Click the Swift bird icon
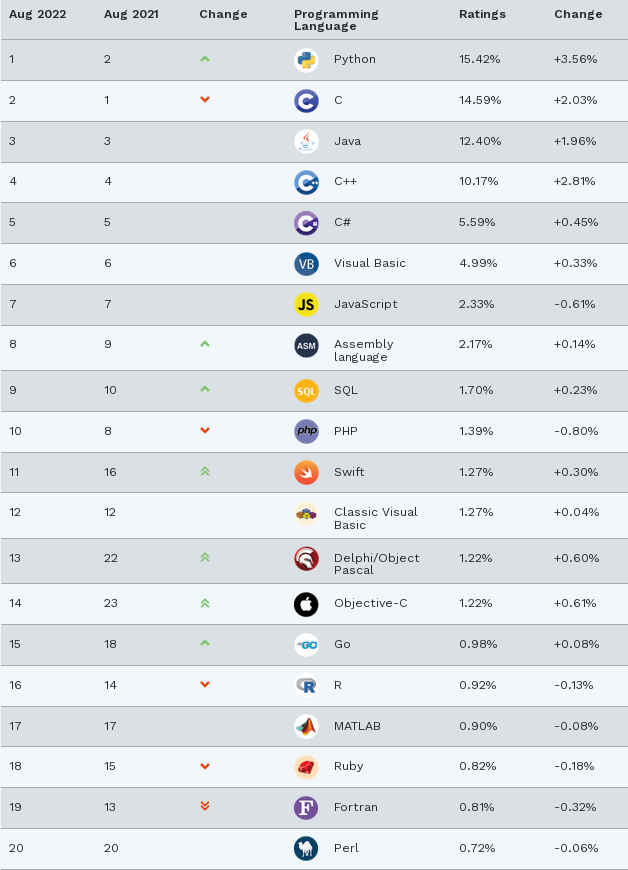 306,472
